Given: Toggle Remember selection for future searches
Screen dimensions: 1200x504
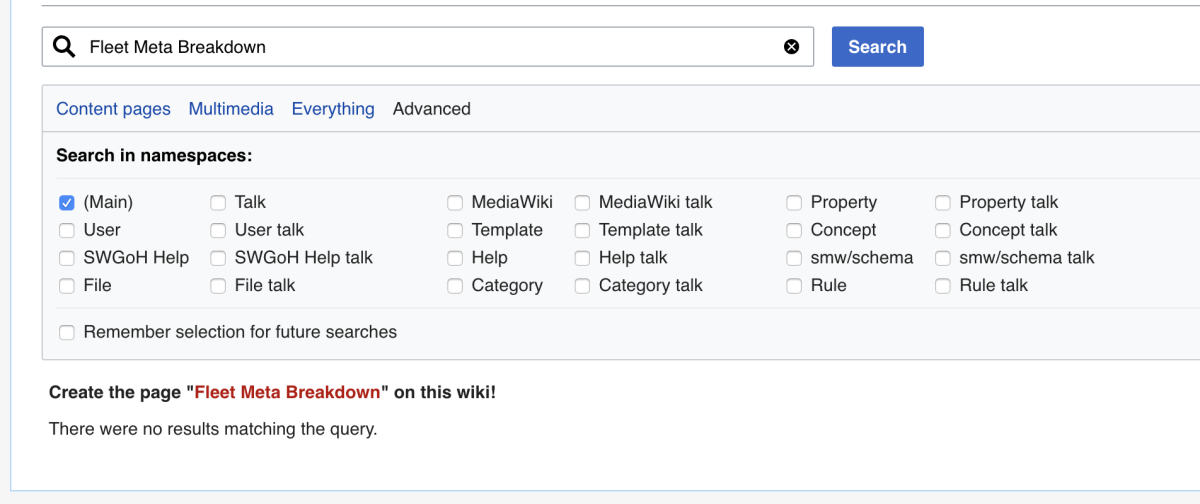Looking at the screenshot, I should pos(67,333).
